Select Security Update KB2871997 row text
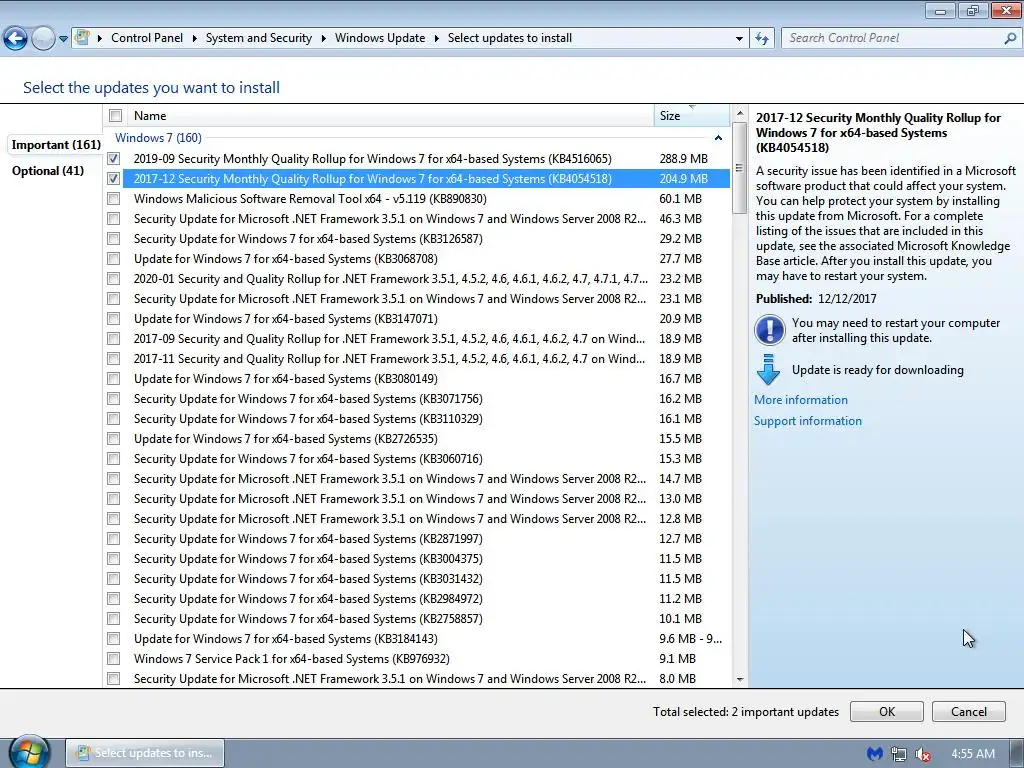The height and width of the screenshot is (768, 1024). pyautogui.click(x=308, y=539)
